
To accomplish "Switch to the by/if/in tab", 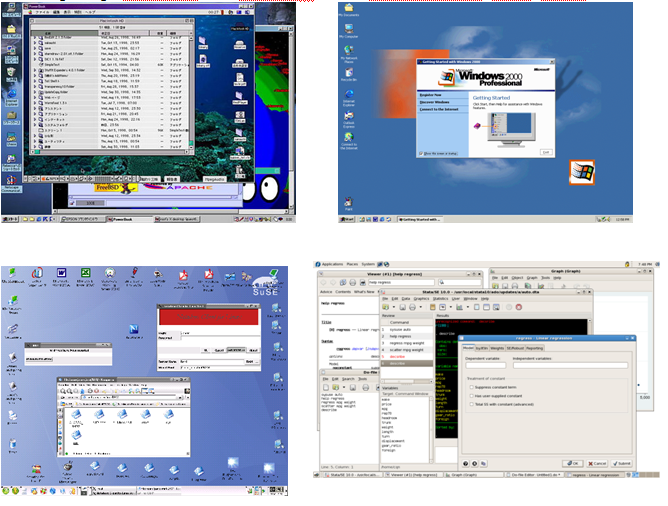I will [481, 348].
